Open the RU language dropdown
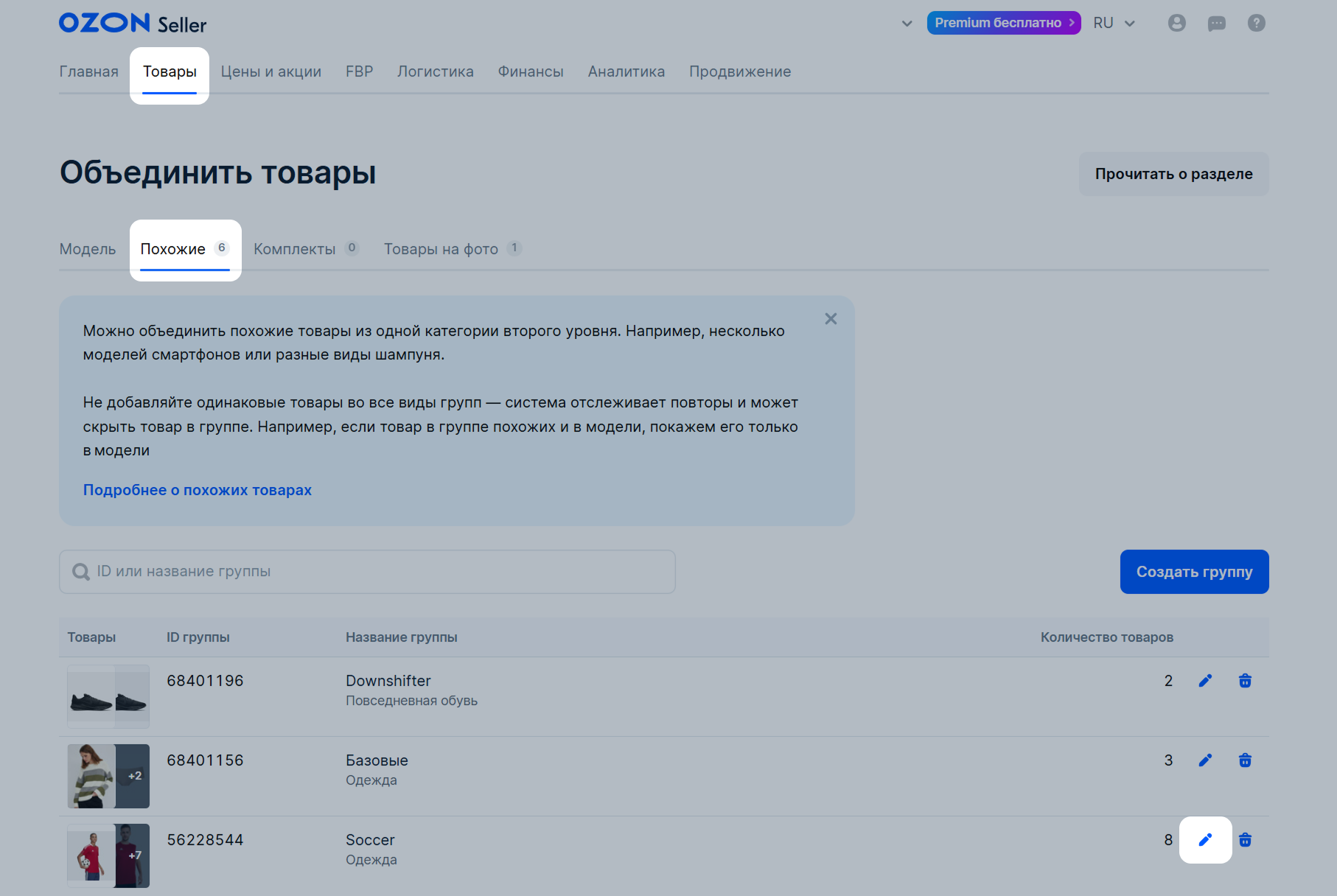 (x=1114, y=23)
